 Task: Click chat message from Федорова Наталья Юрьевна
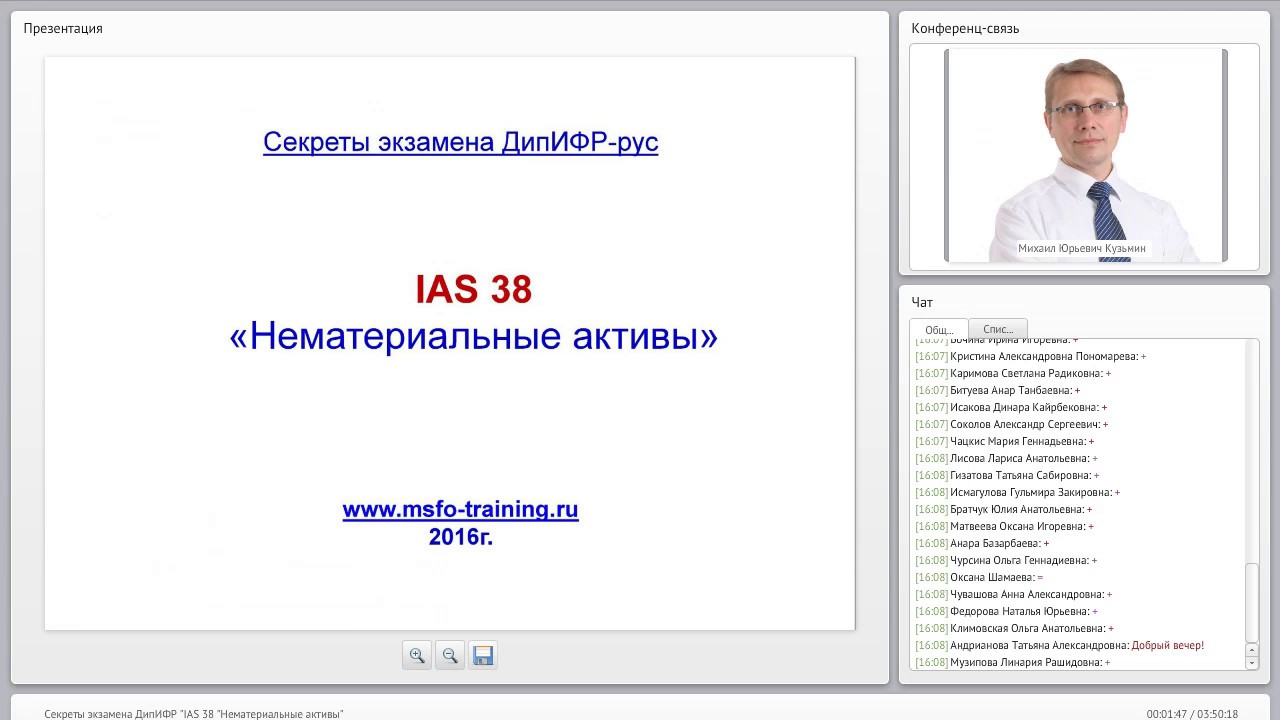tap(1006, 611)
